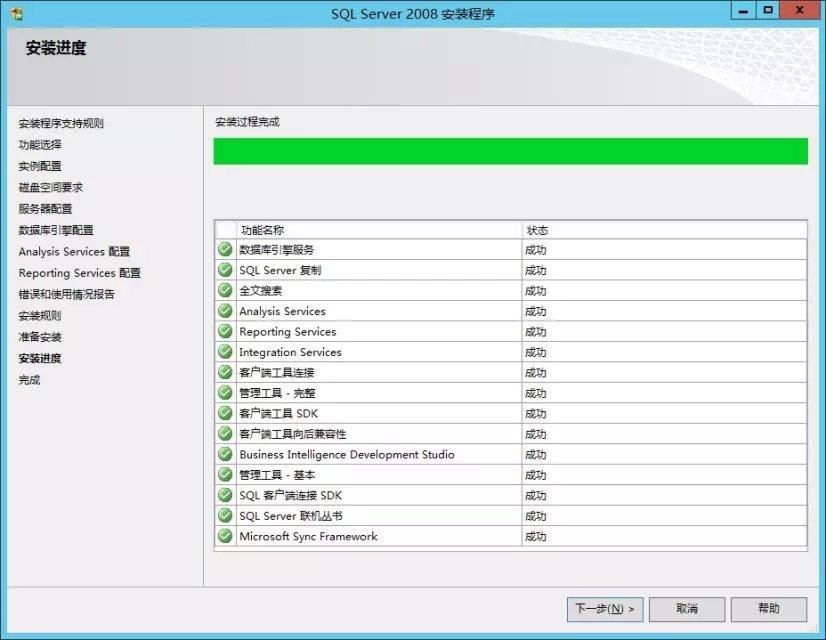This screenshot has width=826, height=640.
Task: Select 准备安装 step in sidebar
Action: [40, 337]
